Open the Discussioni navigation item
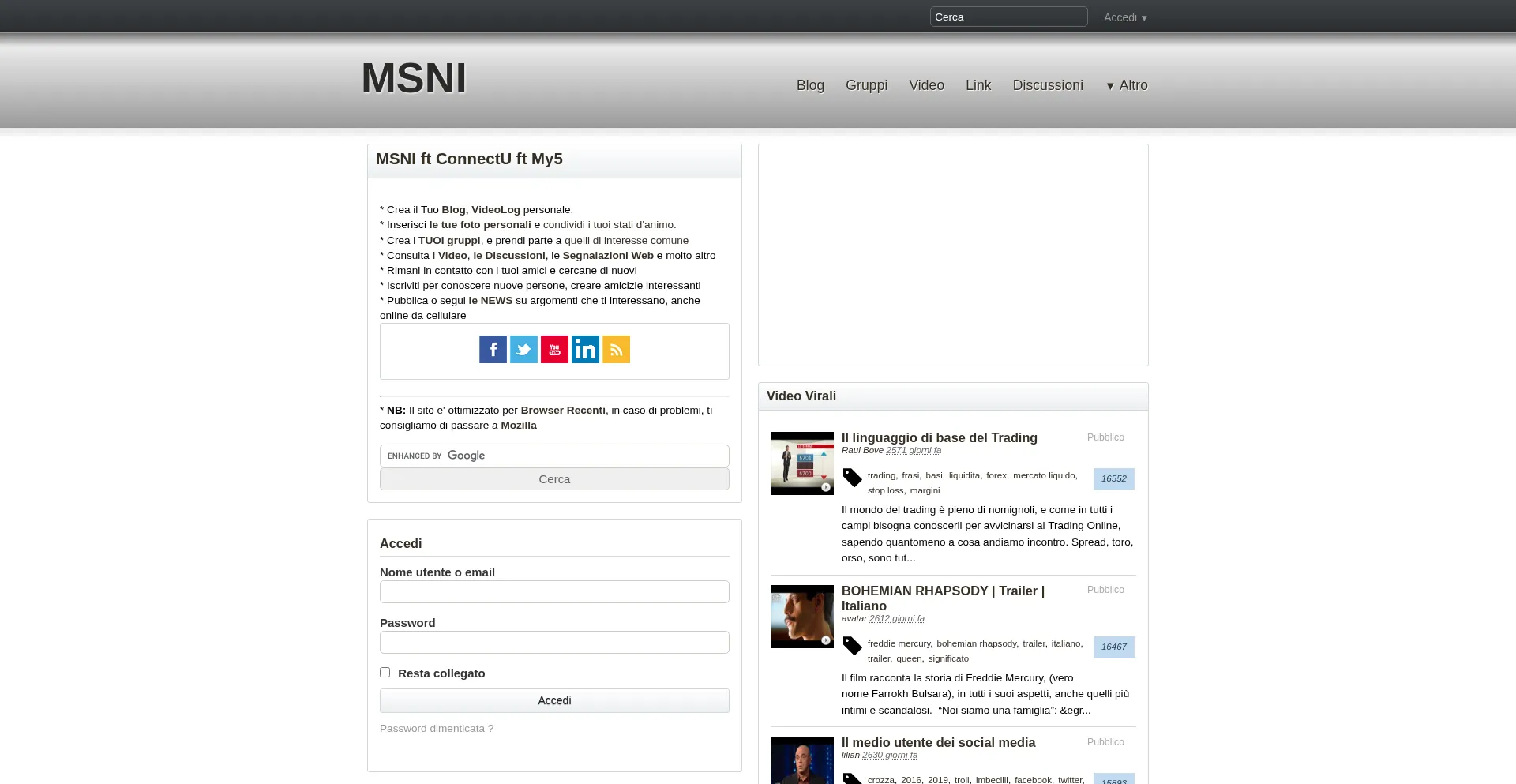This screenshot has width=1516, height=784. 1048,85
